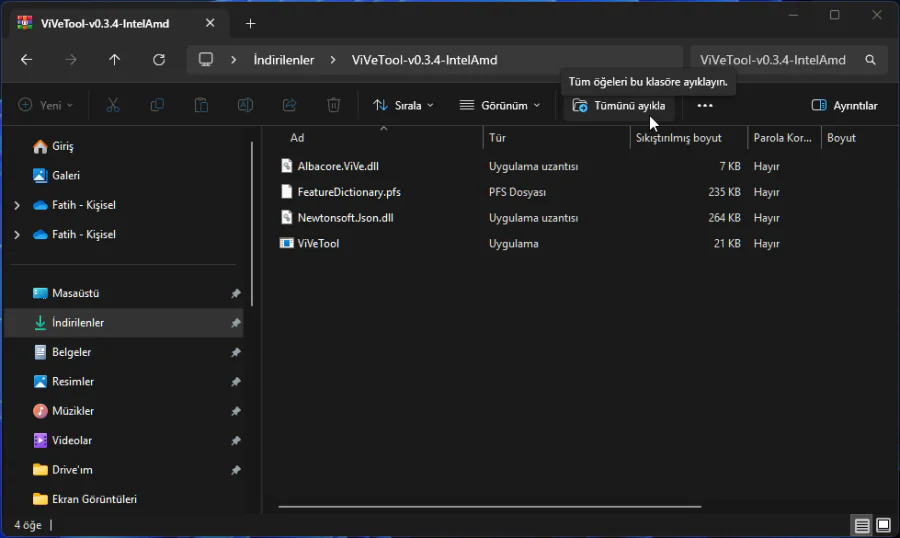Image resolution: width=900 pixels, height=538 pixels.
Task: Select the FeatureDictionary.pfs file
Action: (349, 192)
